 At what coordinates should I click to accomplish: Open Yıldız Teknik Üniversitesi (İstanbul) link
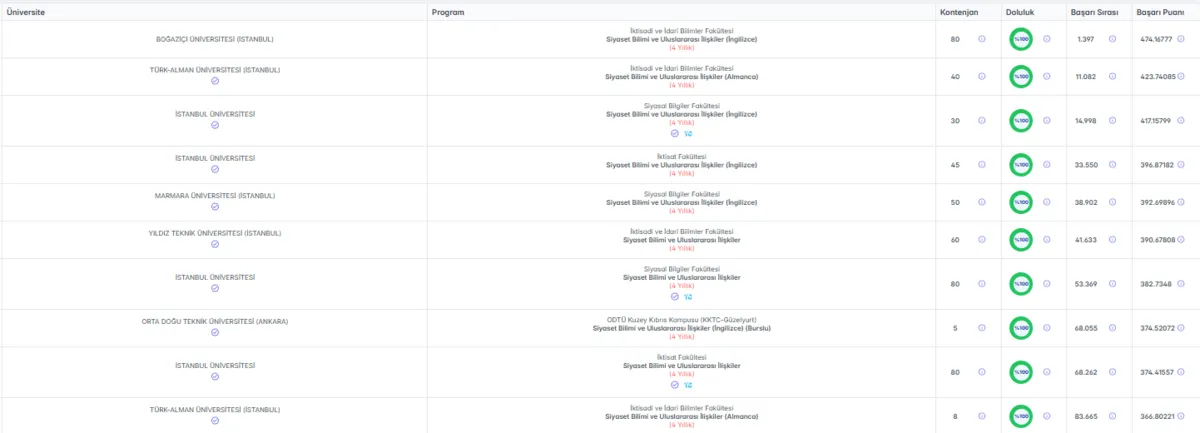215,233
